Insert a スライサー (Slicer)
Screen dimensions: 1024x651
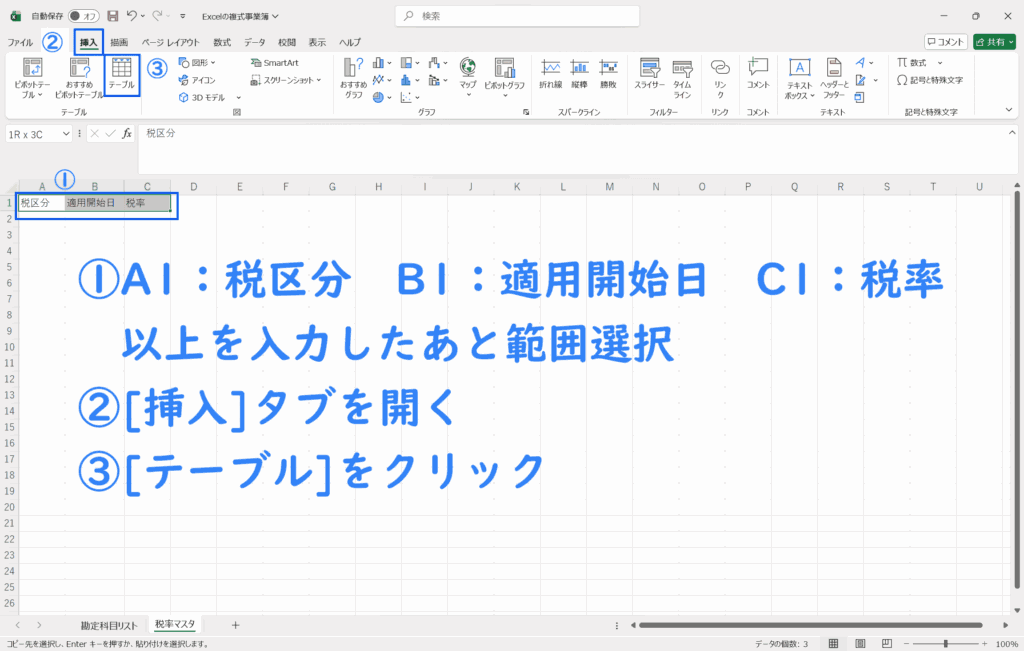[650, 74]
